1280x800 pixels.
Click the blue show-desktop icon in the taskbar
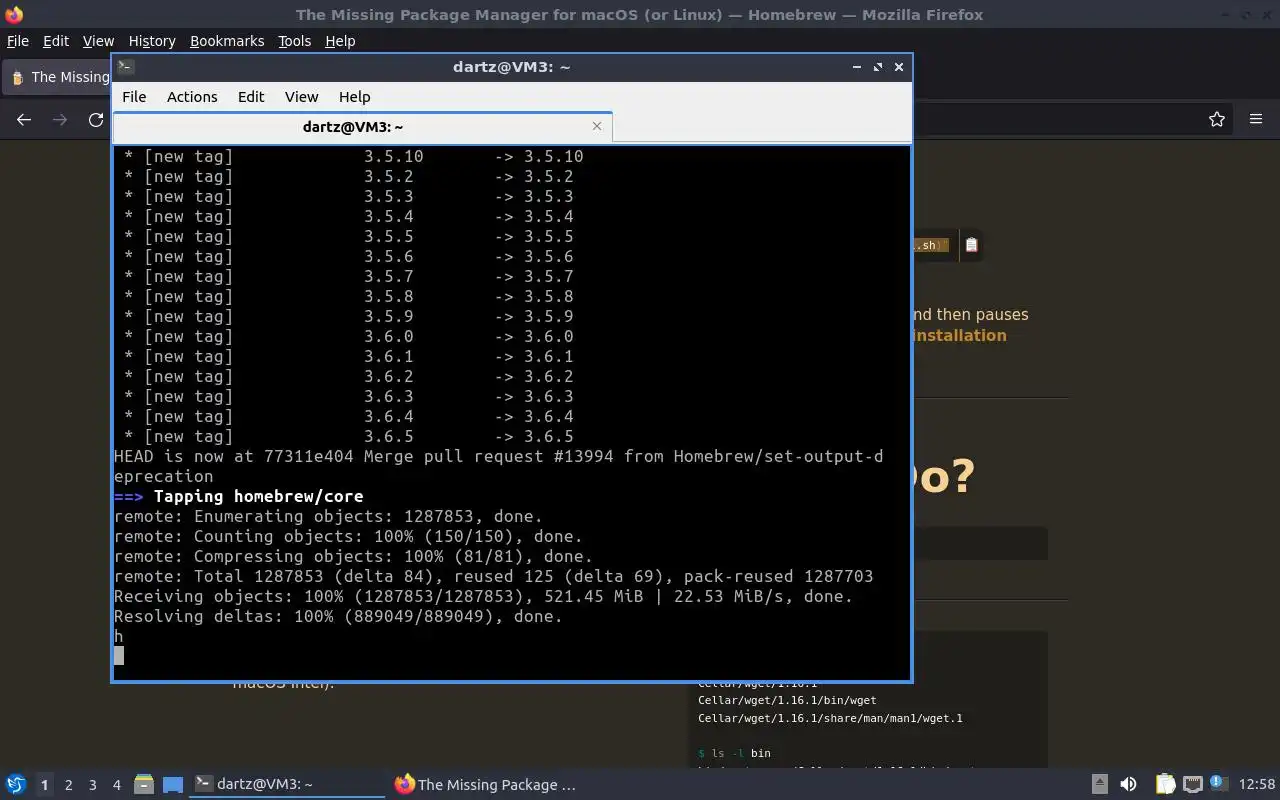tap(173, 785)
